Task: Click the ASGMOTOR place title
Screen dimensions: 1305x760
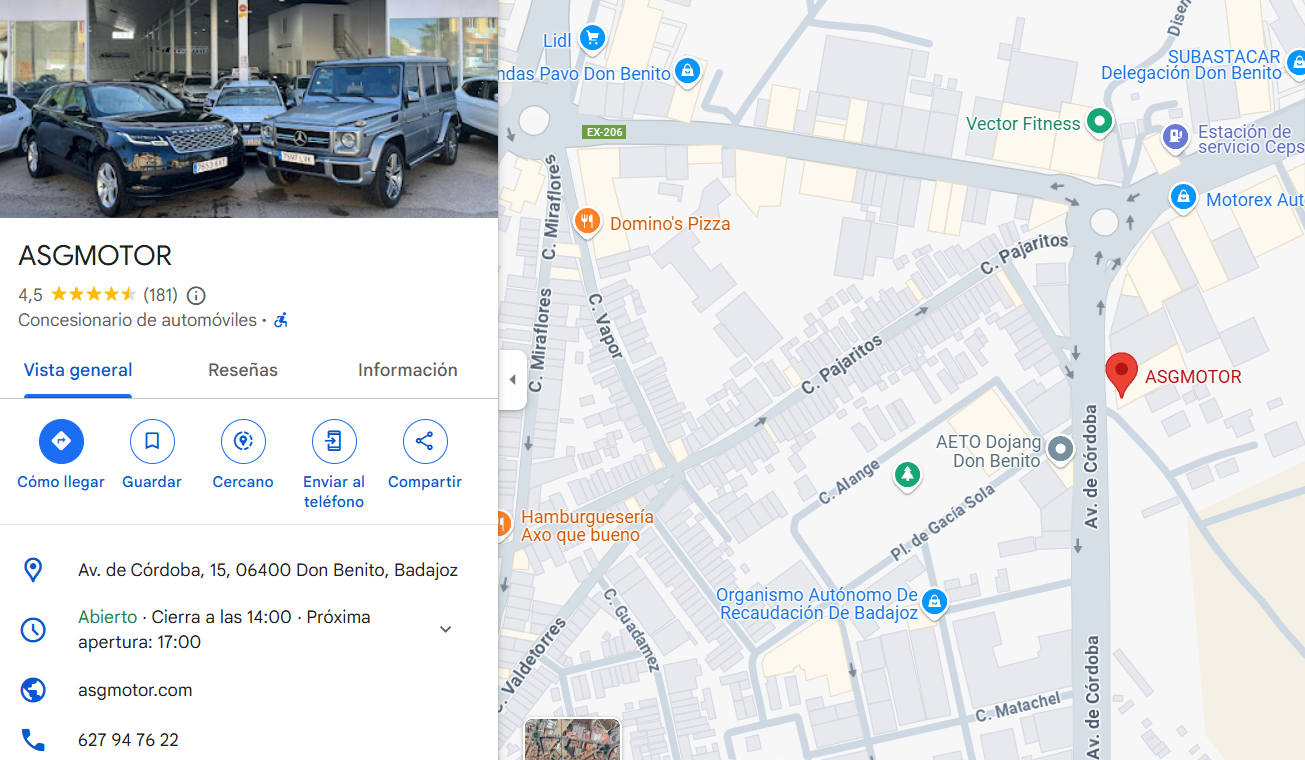Action: pyautogui.click(x=95, y=256)
